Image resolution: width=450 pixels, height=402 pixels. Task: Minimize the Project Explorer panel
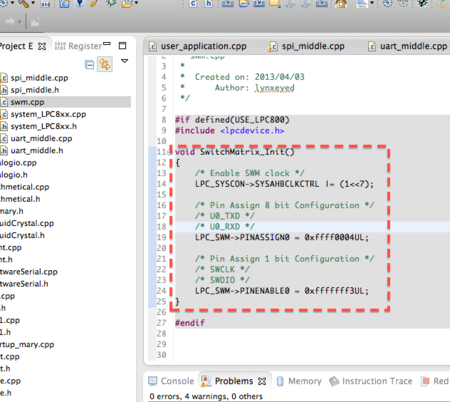tap(107, 44)
